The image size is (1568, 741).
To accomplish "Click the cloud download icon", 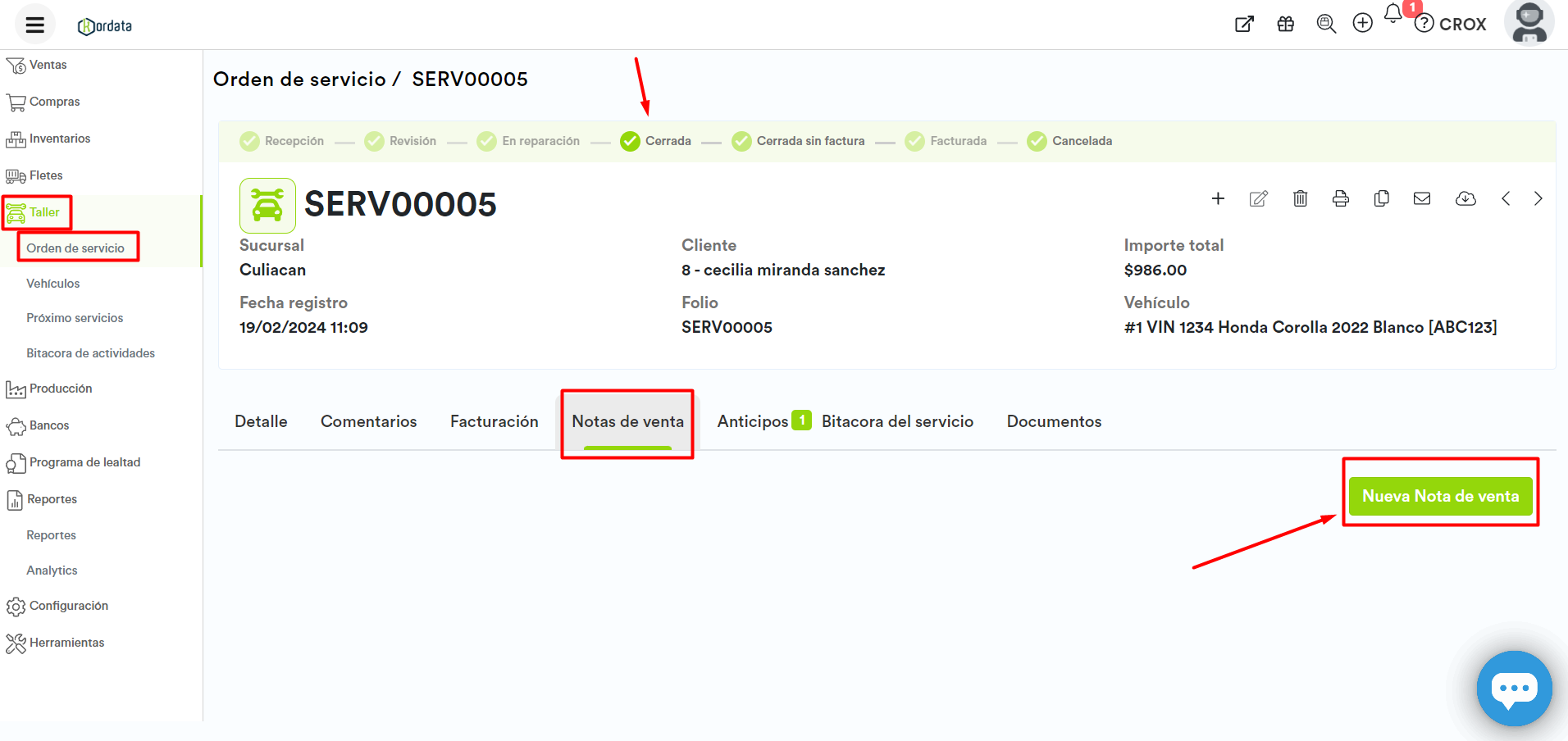I will 1465,198.
